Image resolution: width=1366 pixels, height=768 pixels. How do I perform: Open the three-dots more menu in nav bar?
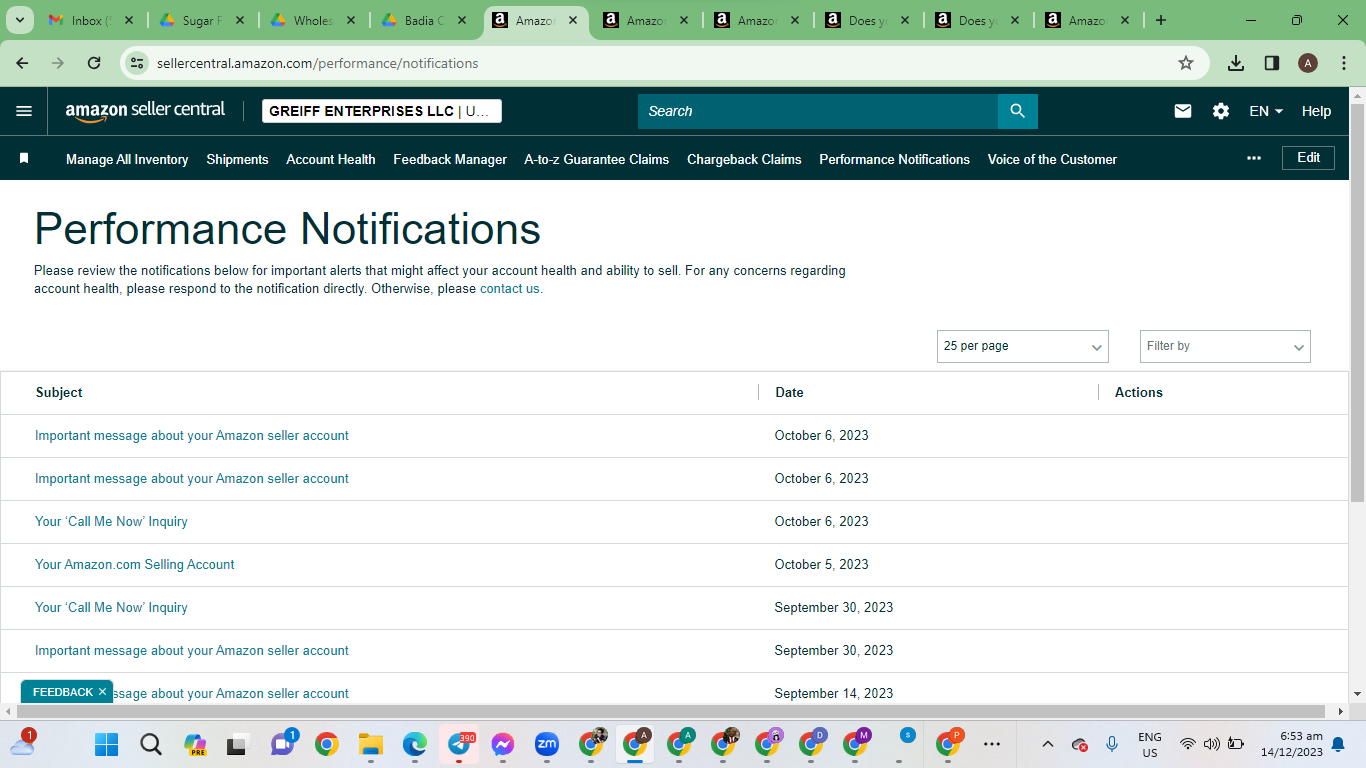click(x=1254, y=159)
